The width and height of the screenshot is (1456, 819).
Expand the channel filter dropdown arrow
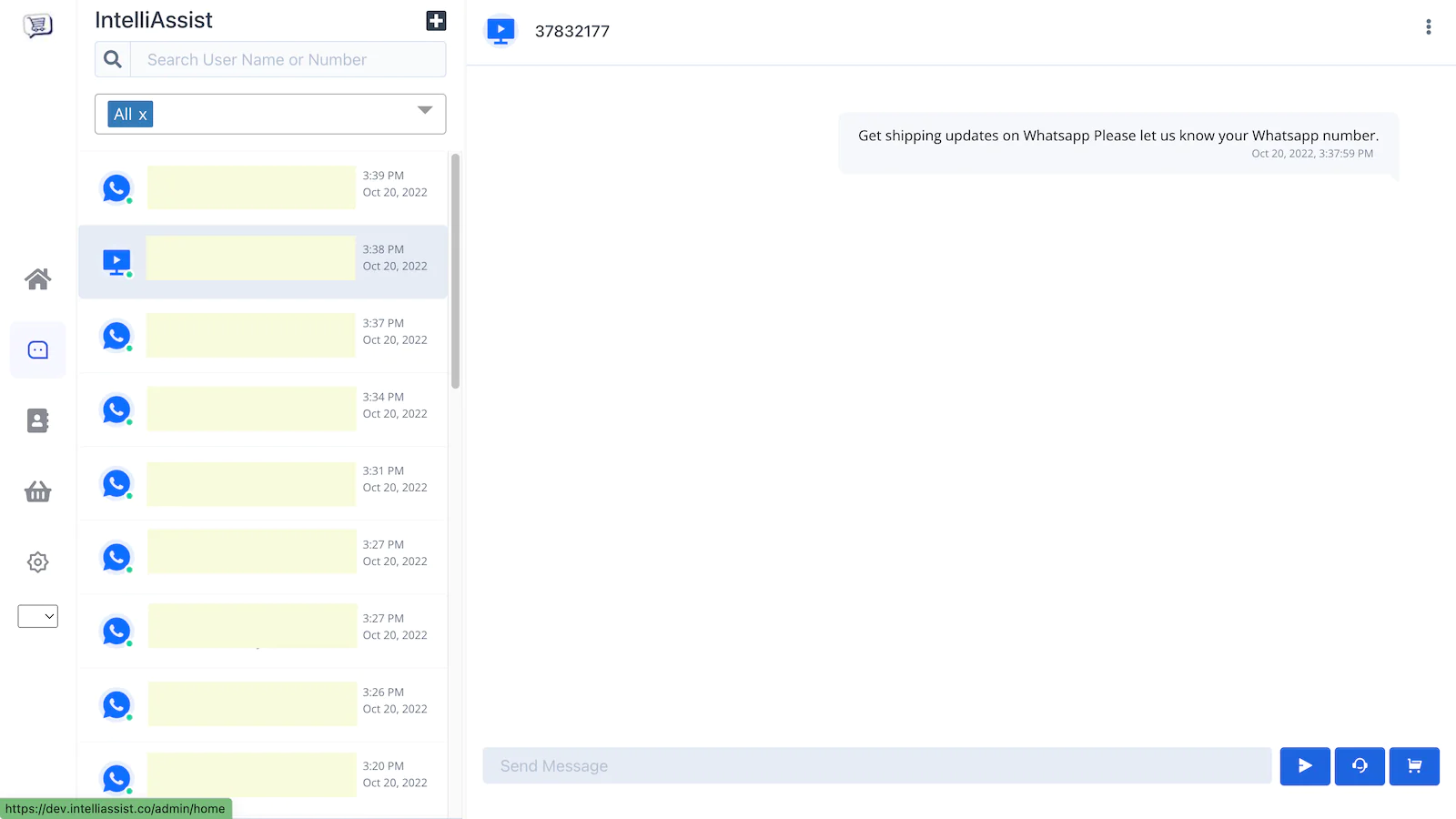click(424, 110)
